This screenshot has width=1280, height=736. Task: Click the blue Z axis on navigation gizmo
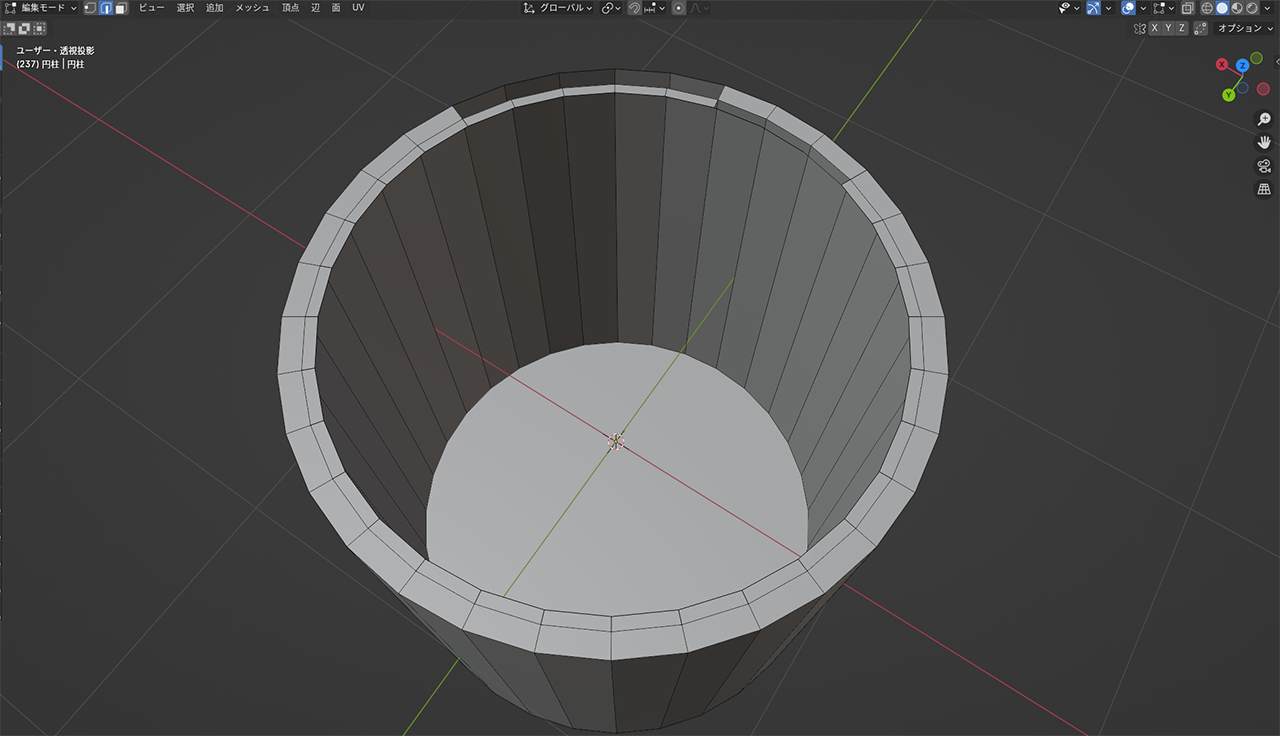1242,66
